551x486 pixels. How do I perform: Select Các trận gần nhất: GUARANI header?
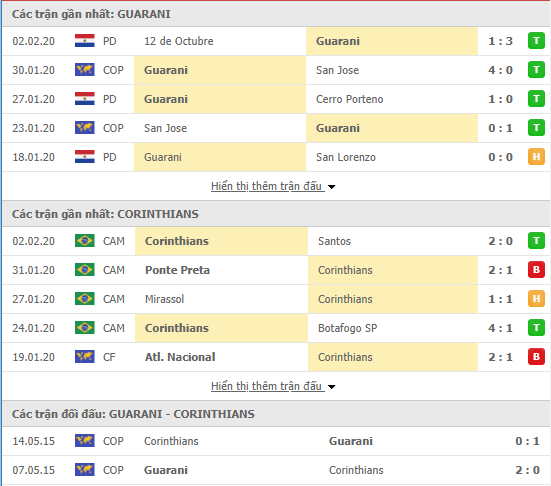276,14
